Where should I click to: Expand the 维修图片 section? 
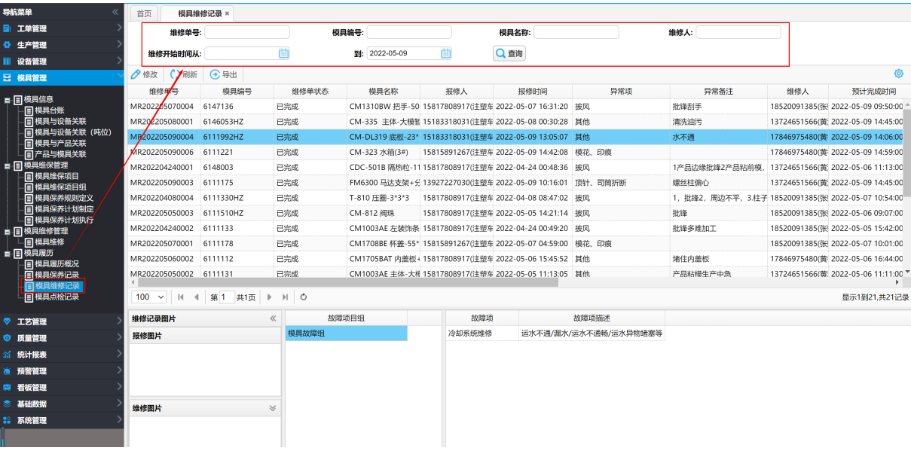click(273, 408)
